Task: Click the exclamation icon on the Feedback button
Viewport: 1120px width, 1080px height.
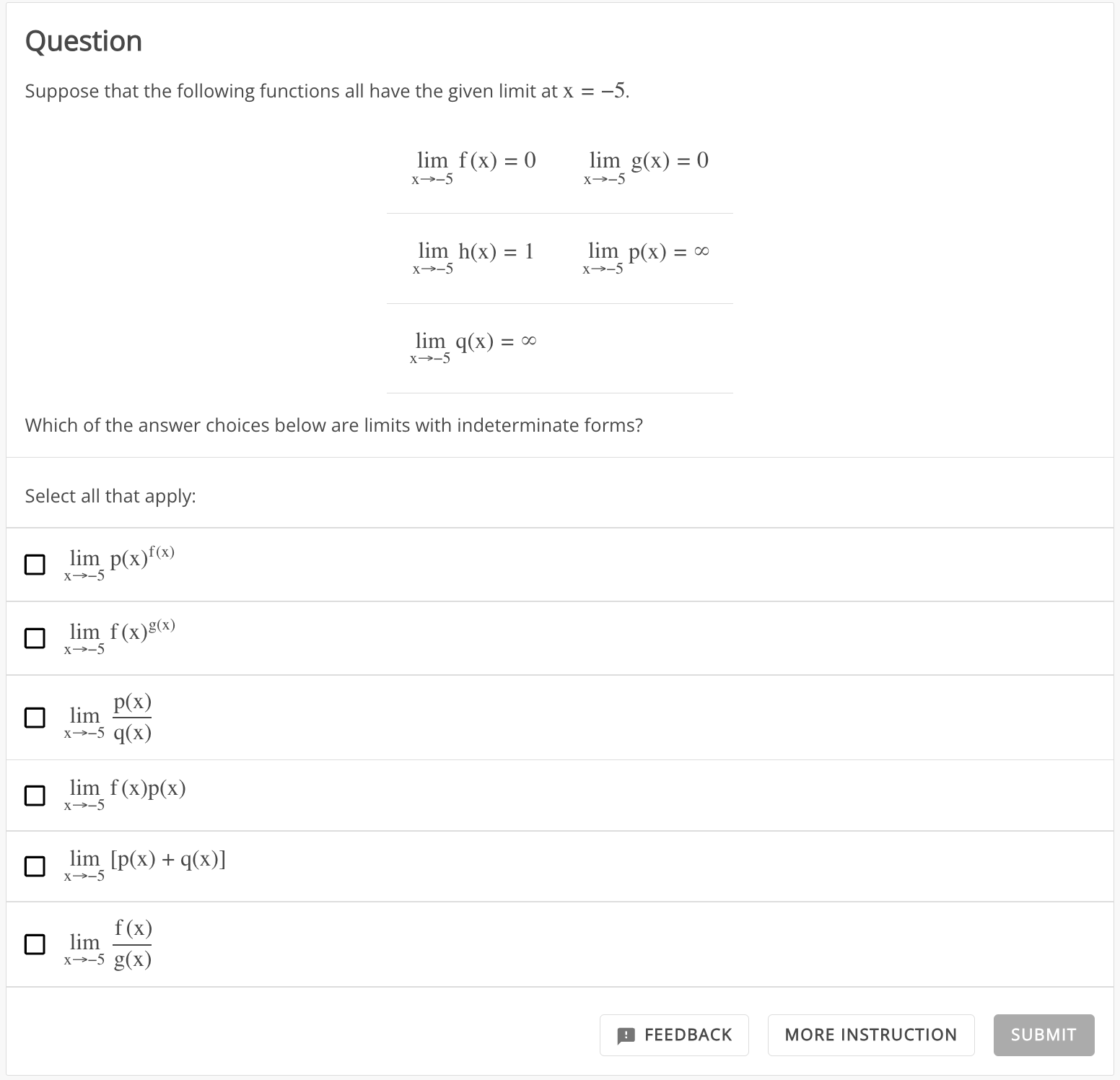Action: [626, 1036]
